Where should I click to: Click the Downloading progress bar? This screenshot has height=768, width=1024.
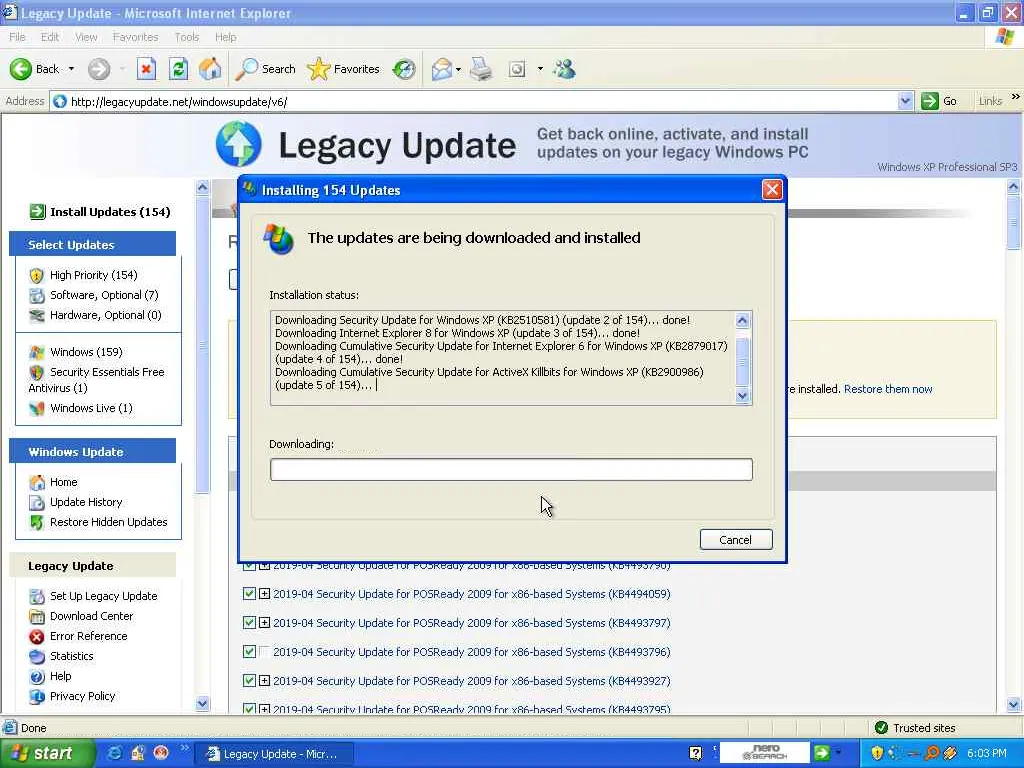(511, 470)
